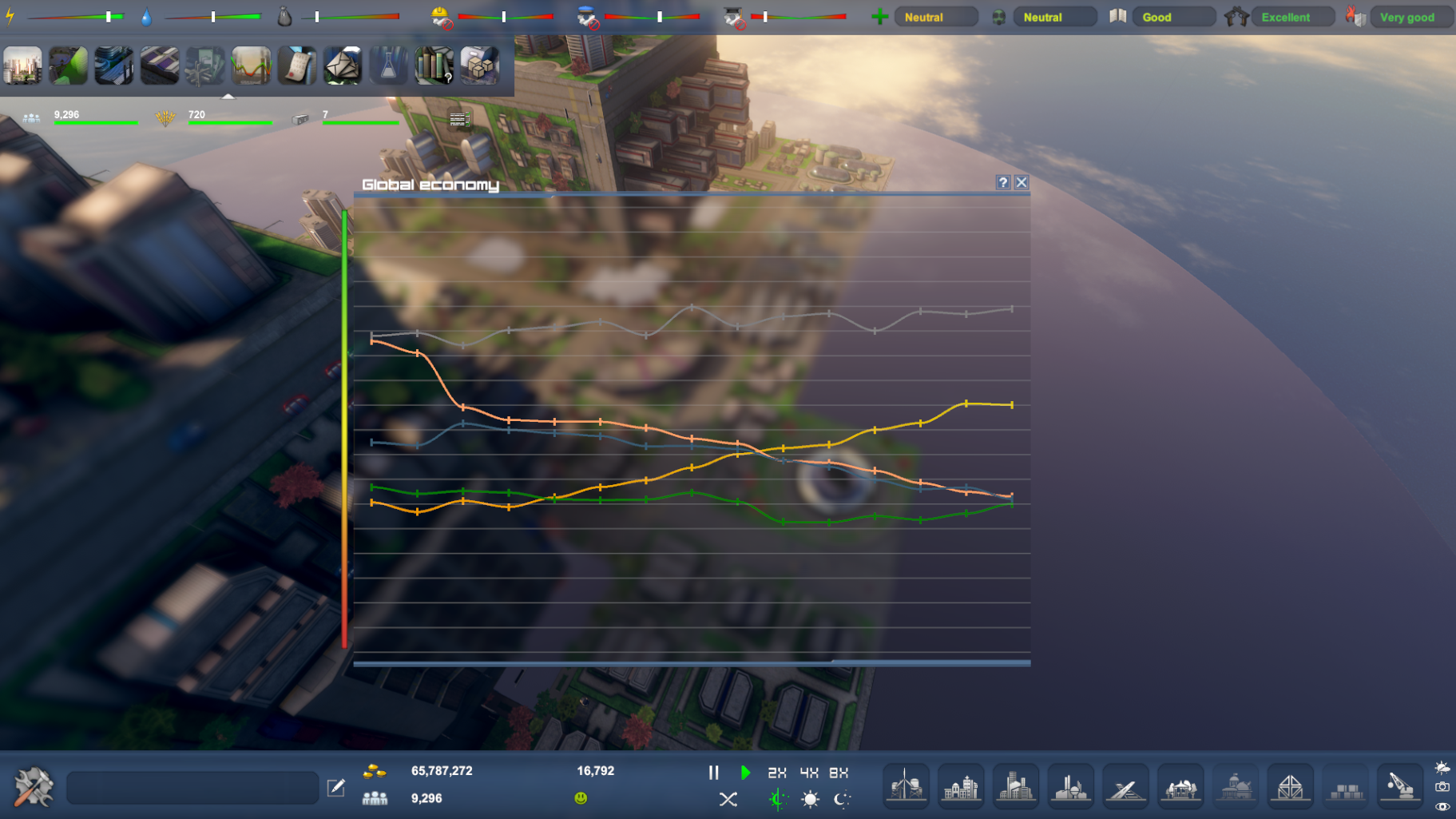Click the wheat food icon beside 720

click(x=165, y=118)
